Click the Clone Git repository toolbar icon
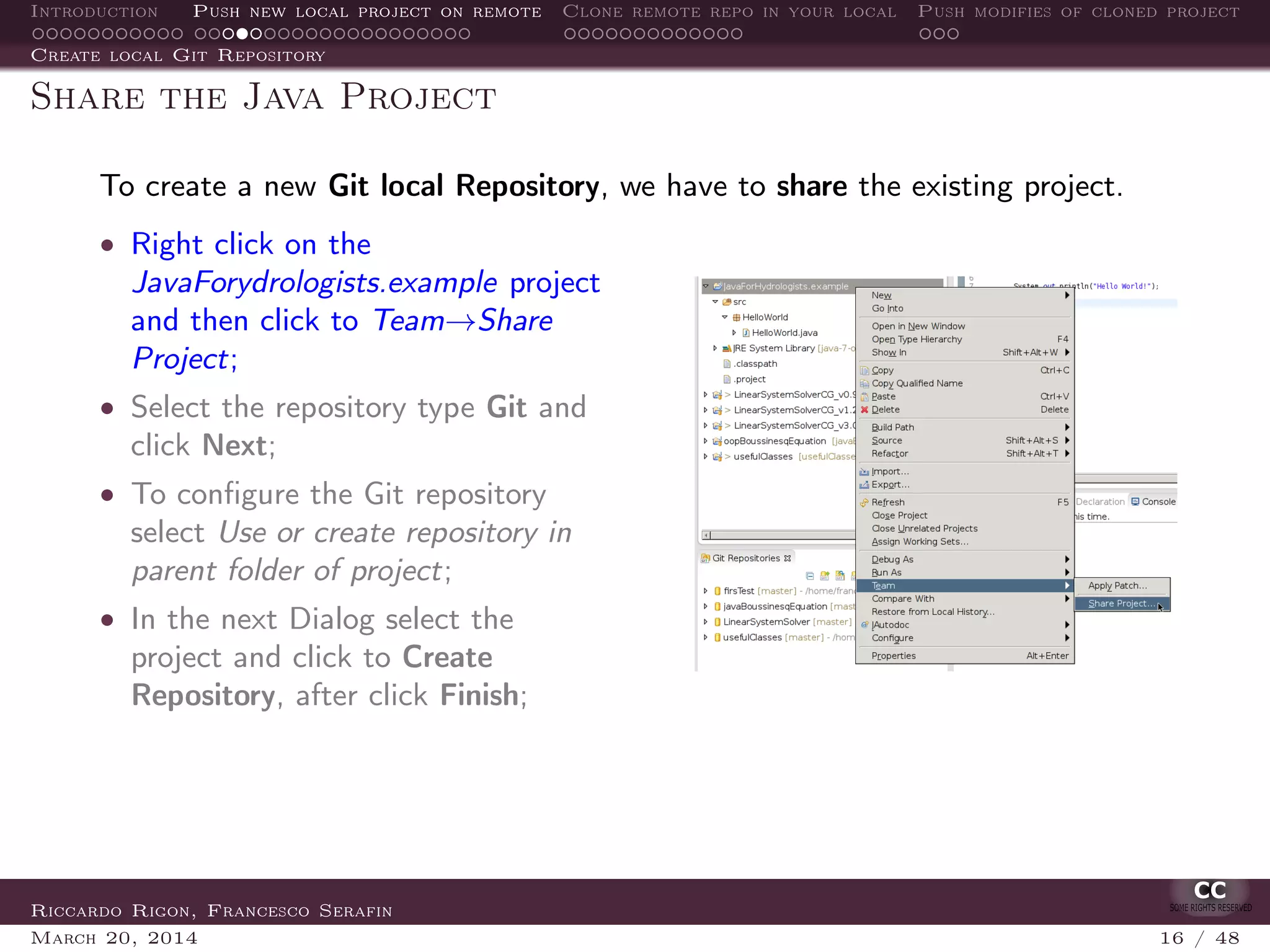Screen dimensions: 1270x952 point(840,576)
